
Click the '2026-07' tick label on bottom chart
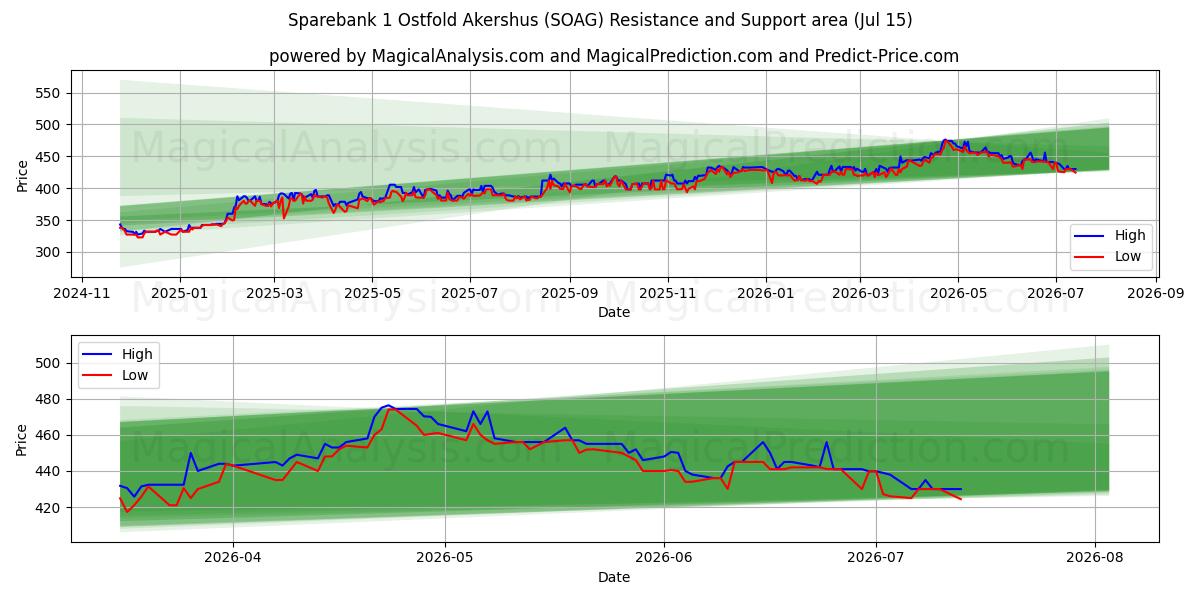pos(876,559)
